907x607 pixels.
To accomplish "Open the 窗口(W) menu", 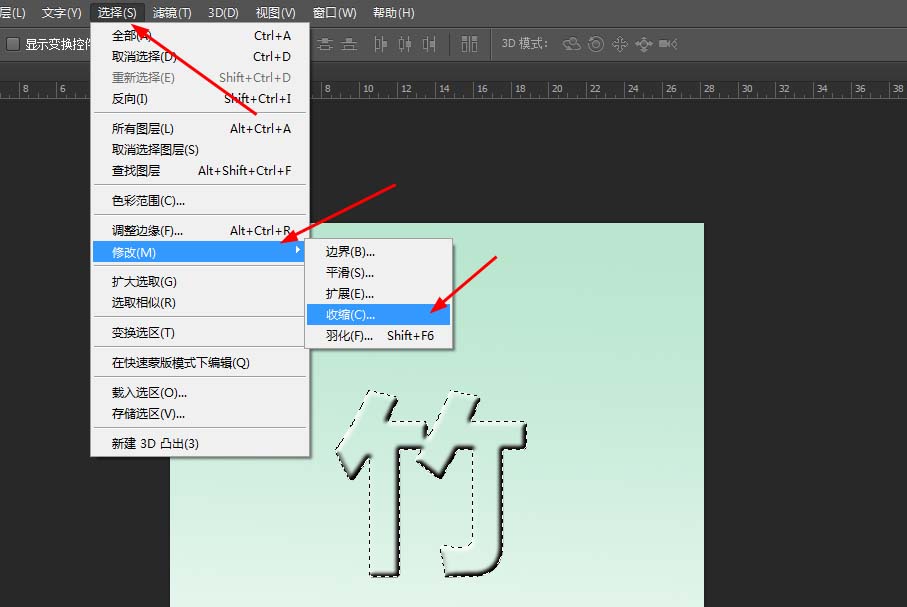I will (x=335, y=12).
